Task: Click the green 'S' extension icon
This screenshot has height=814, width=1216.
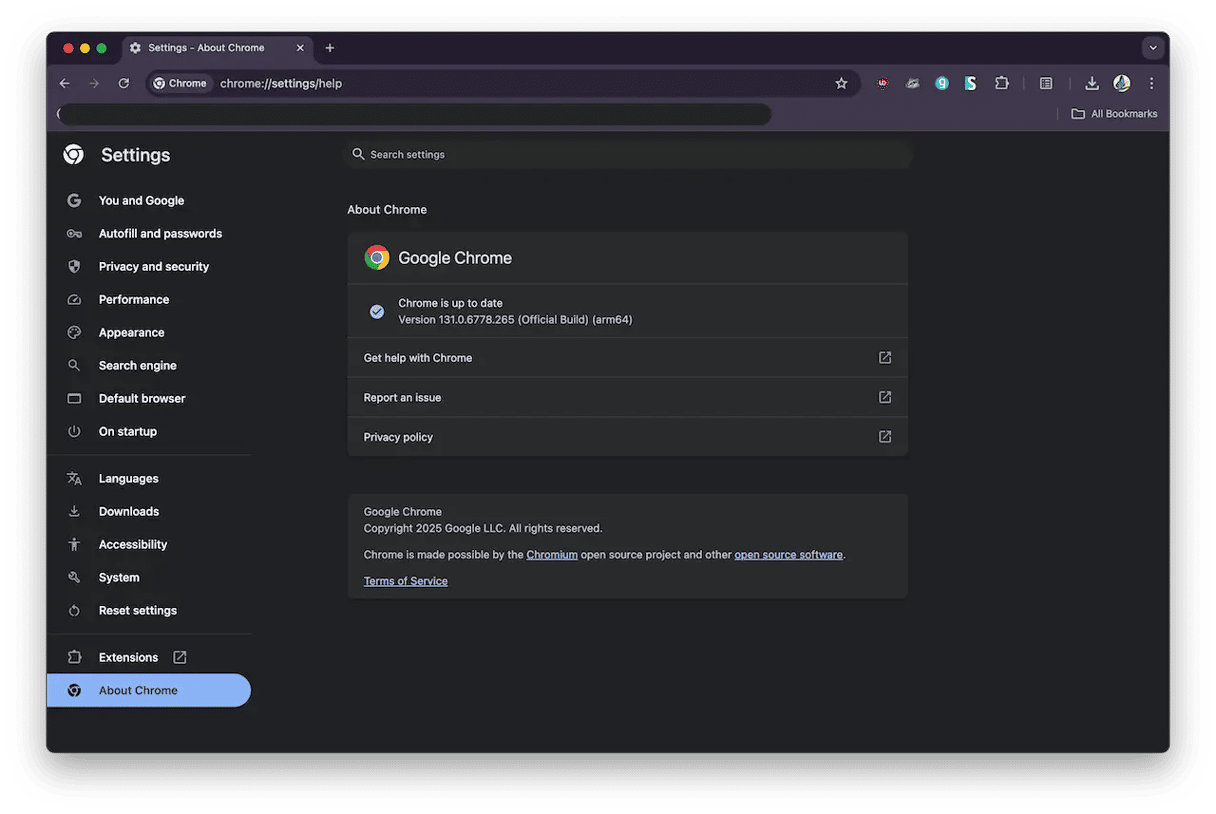Action: click(971, 83)
